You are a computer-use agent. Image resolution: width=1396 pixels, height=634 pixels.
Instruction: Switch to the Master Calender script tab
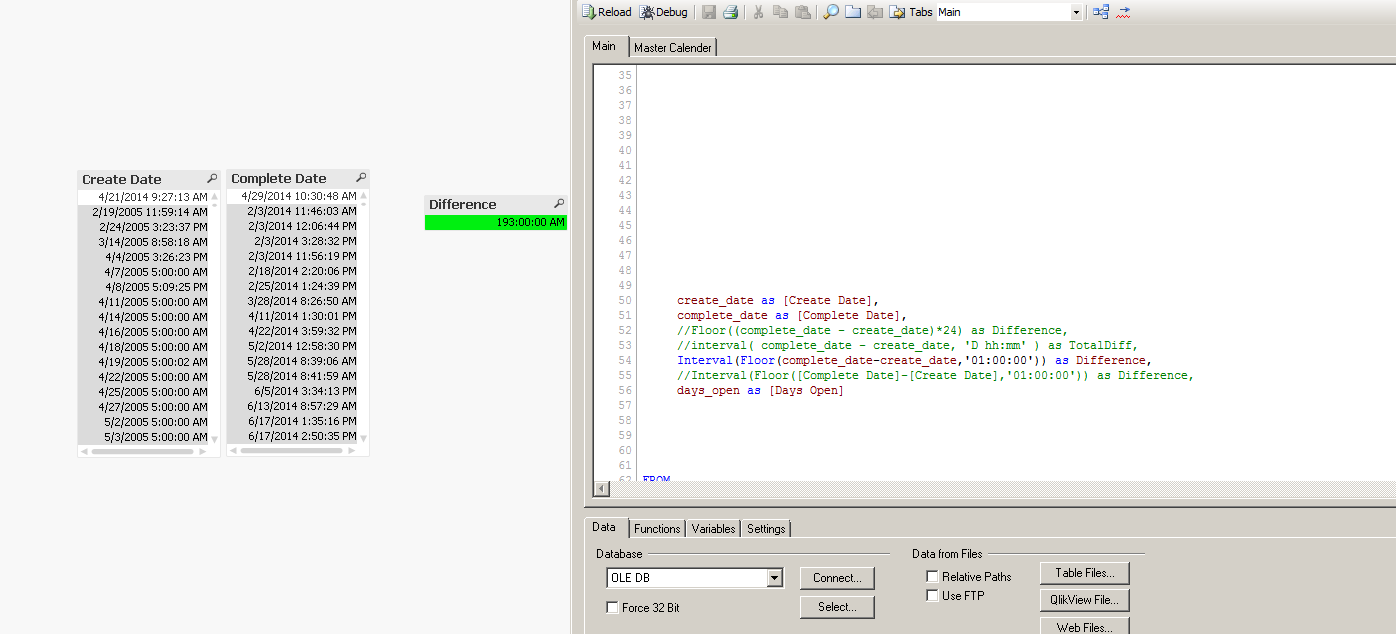pyautogui.click(x=673, y=48)
